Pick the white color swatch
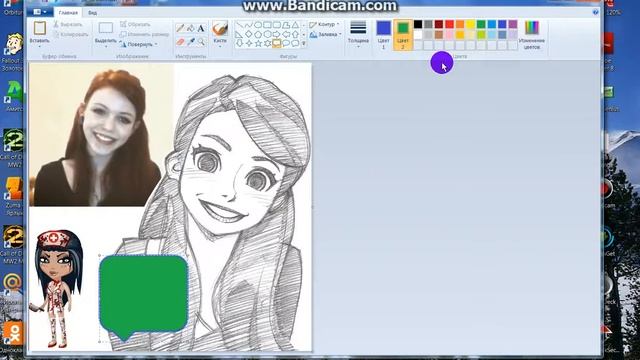The height and width of the screenshot is (360, 640). click(x=418, y=35)
